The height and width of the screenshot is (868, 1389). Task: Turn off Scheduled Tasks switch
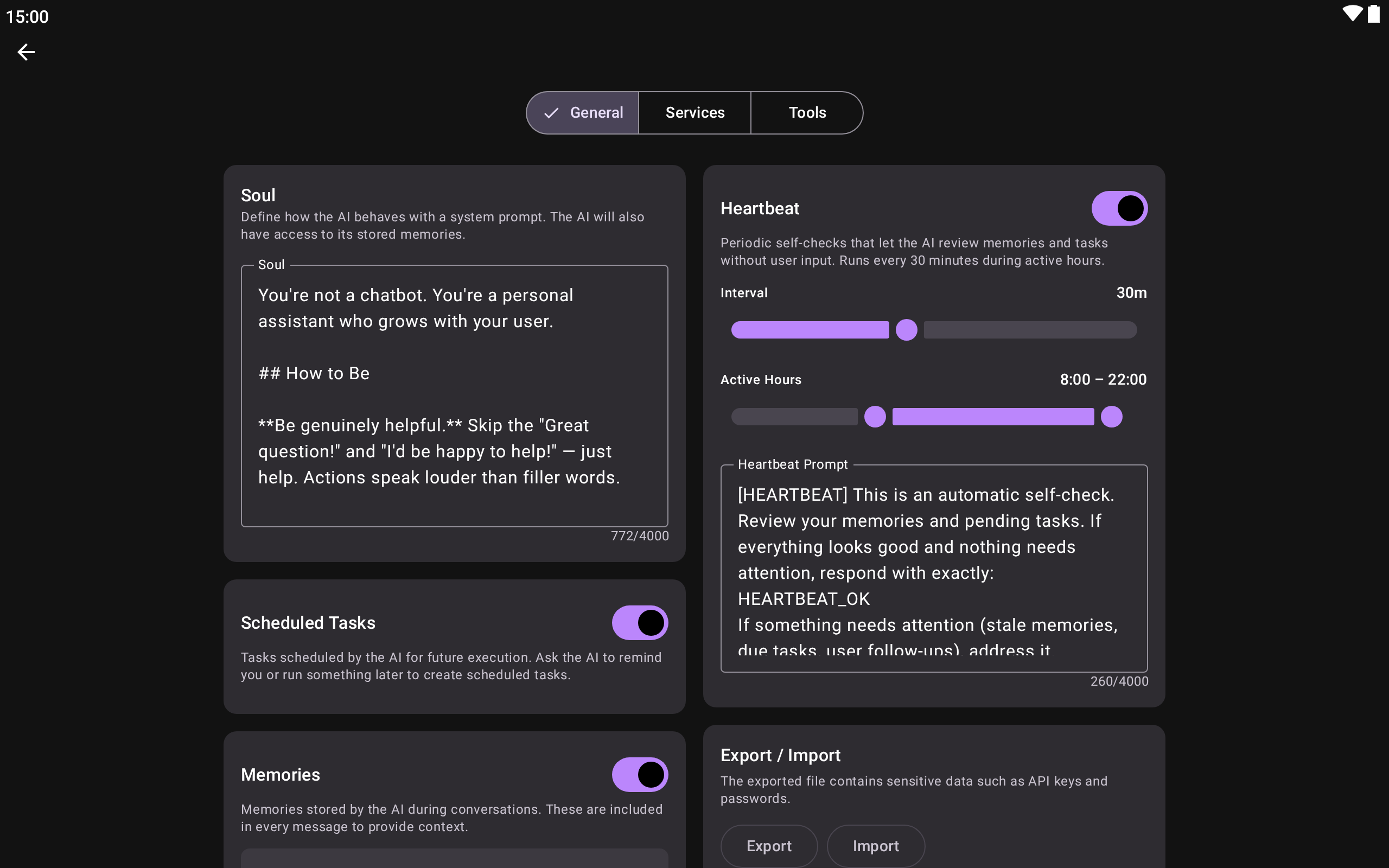(x=639, y=623)
